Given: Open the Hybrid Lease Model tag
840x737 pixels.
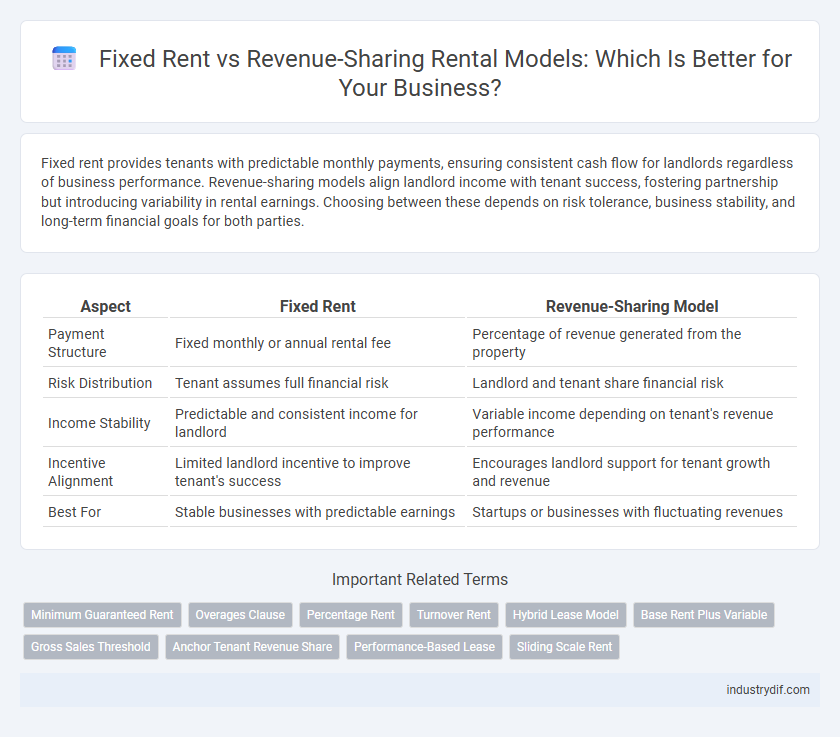Looking at the screenshot, I should pyautogui.click(x=566, y=615).
